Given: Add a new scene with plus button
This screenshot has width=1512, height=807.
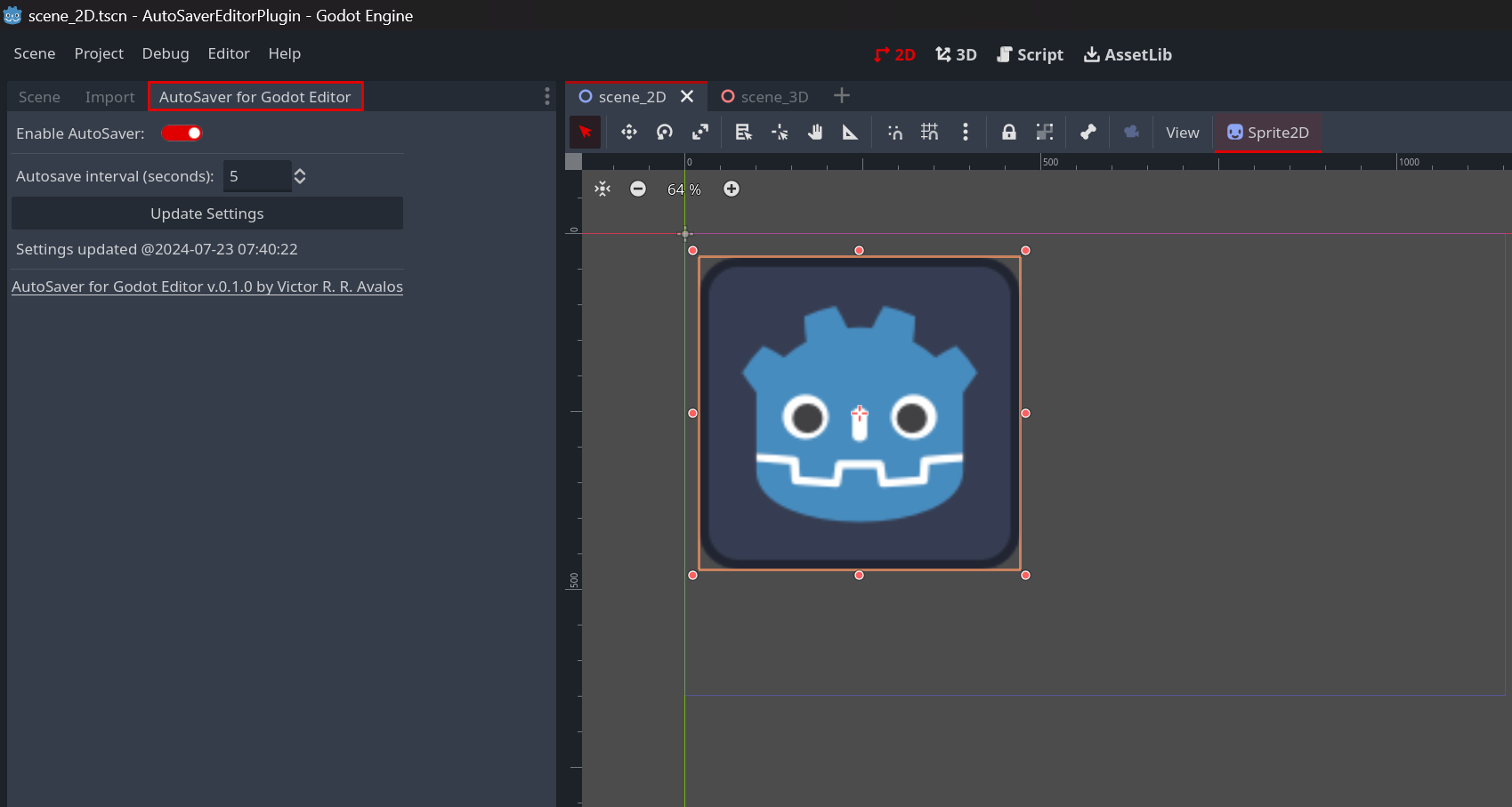Looking at the screenshot, I should [x=842, y=95].
